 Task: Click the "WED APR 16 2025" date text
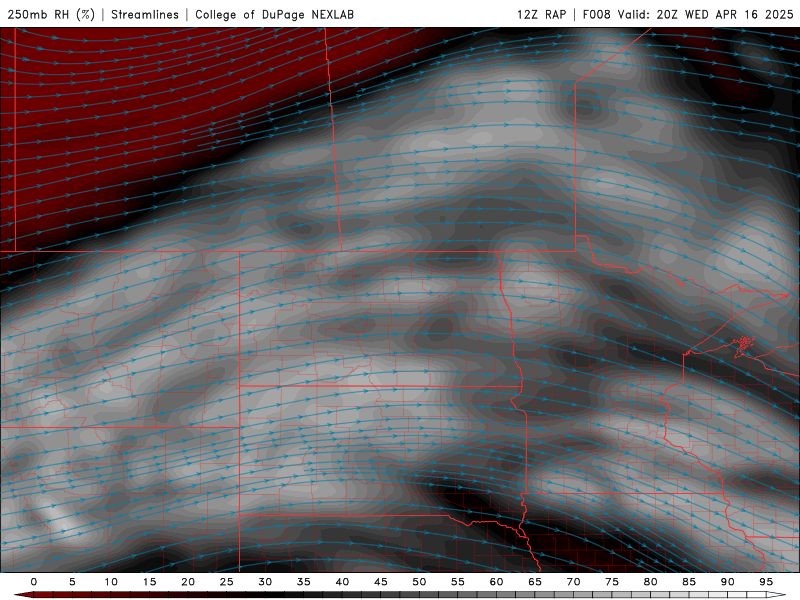pos(739,14)
